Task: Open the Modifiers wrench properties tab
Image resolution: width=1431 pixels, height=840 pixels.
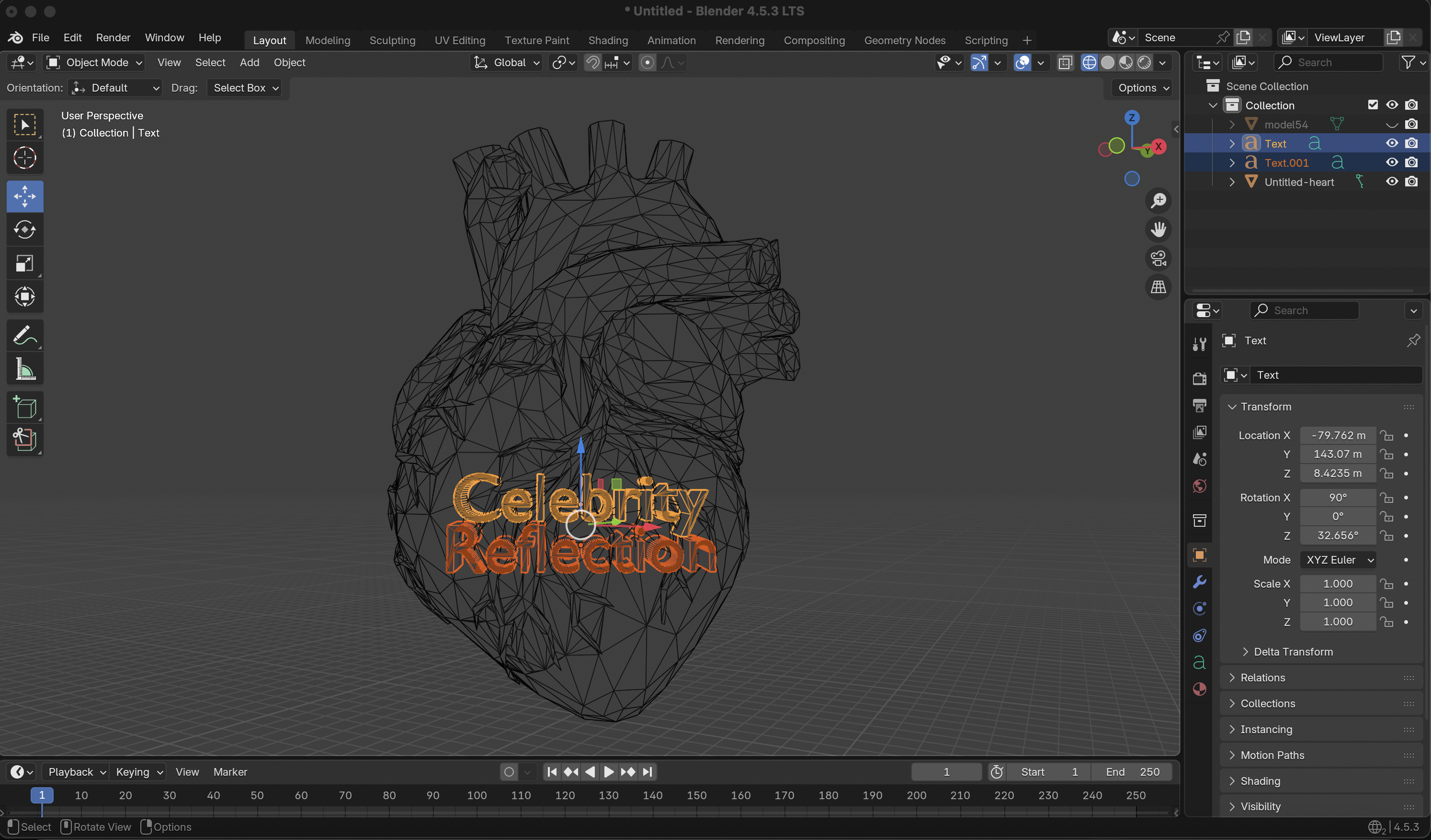Action: (x=1199, y=582)
